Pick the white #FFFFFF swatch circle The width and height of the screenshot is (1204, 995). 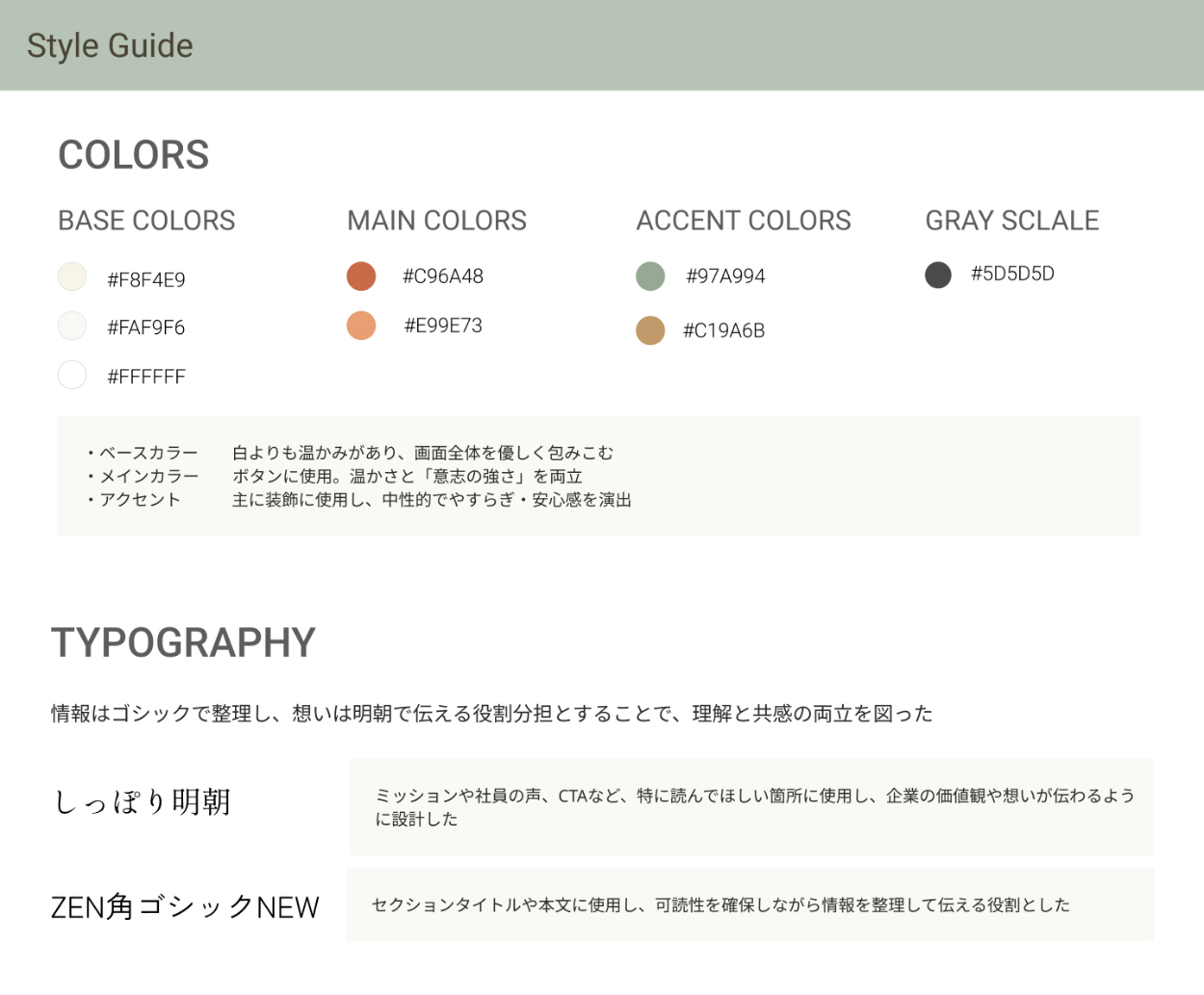[x=72, y=375]
